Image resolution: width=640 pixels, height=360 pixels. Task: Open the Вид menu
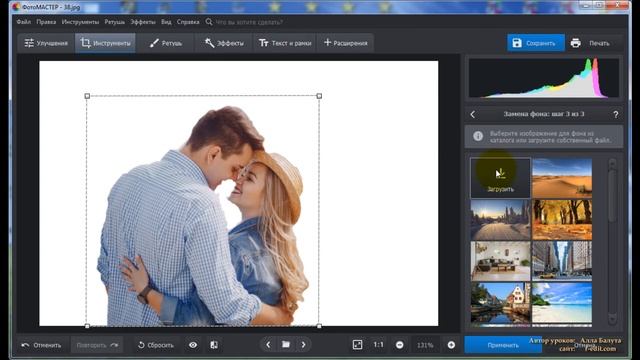click(166, 22)
